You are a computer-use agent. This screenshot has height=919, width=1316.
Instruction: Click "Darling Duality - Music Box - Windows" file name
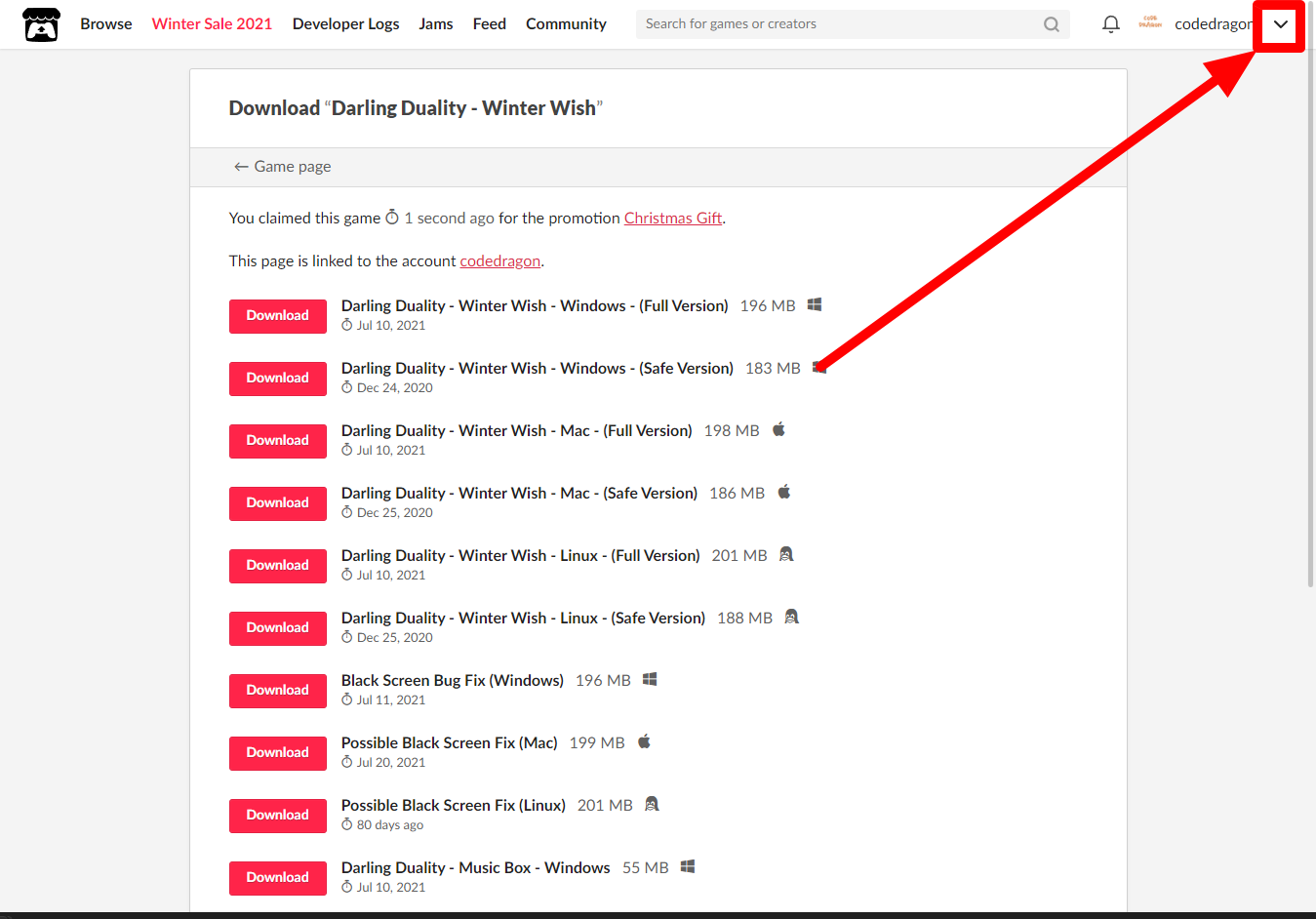pos(476,867)
